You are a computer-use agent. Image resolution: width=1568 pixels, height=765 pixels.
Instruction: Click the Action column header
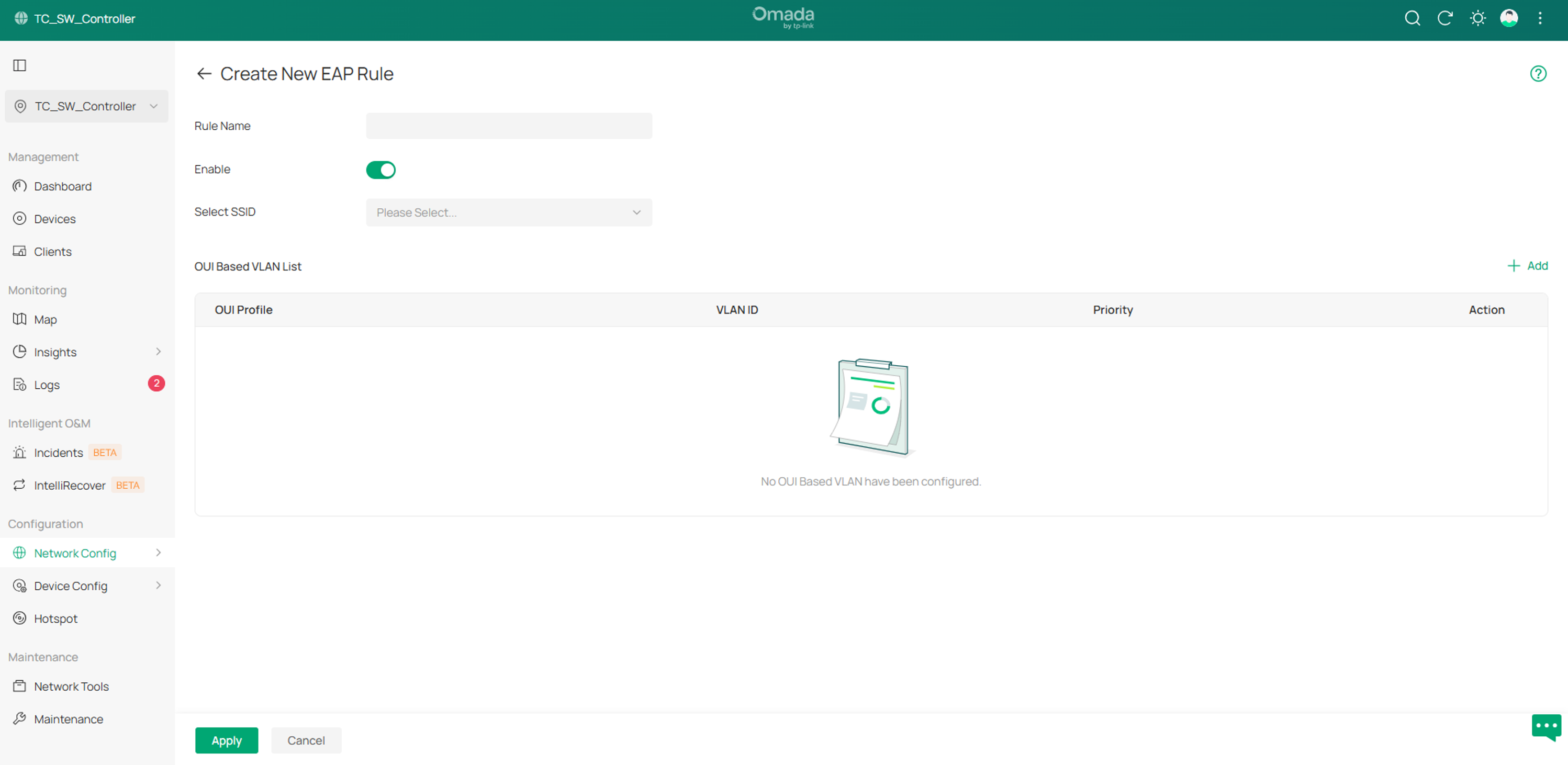pos(1486,310)
